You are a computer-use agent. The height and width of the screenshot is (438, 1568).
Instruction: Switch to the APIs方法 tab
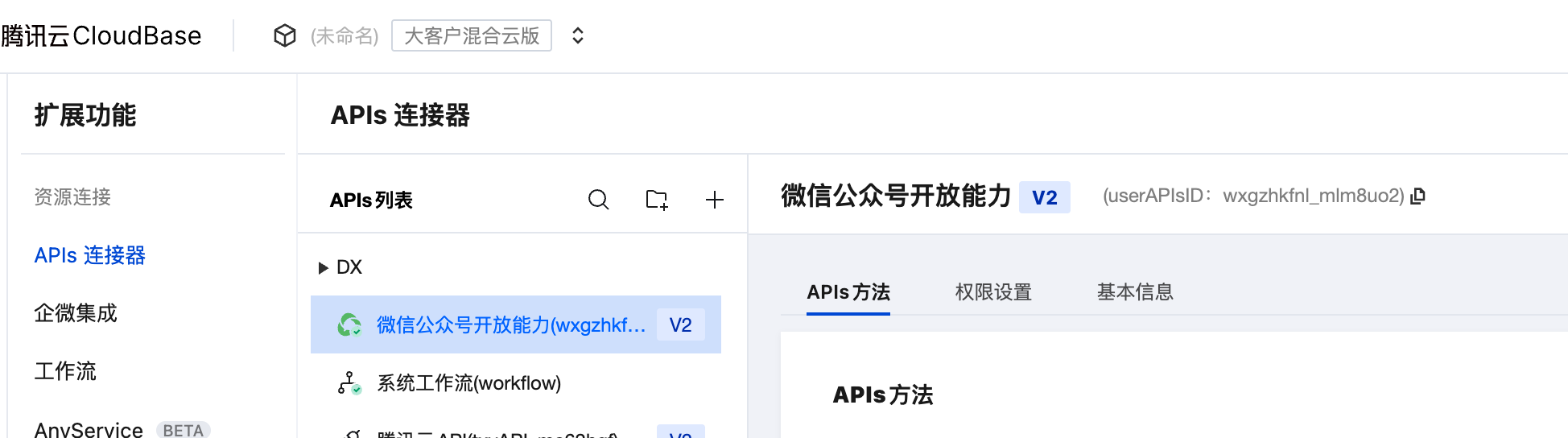(848, 291)
